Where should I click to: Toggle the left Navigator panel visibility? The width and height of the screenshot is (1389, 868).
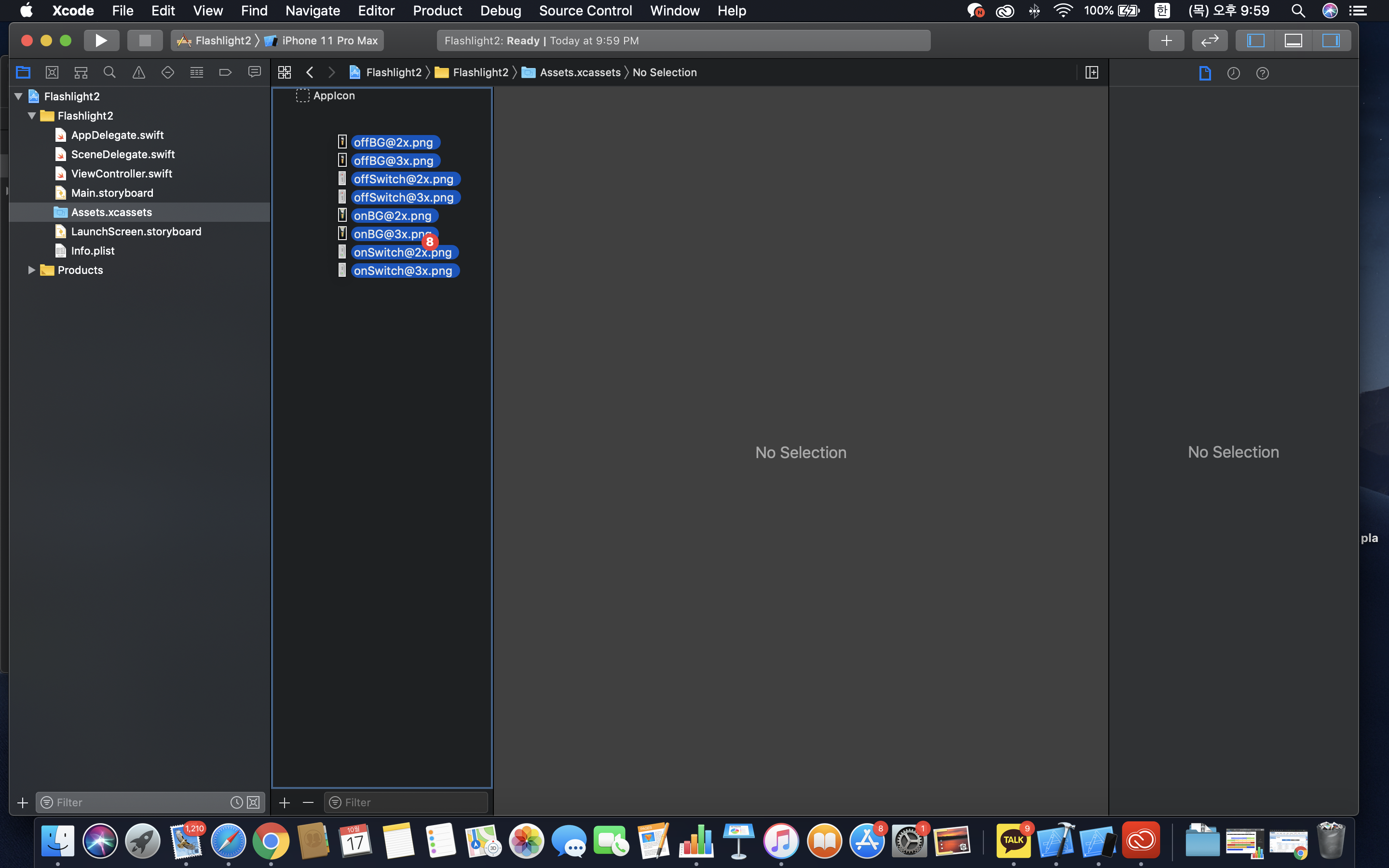[x=1255, y=40]
